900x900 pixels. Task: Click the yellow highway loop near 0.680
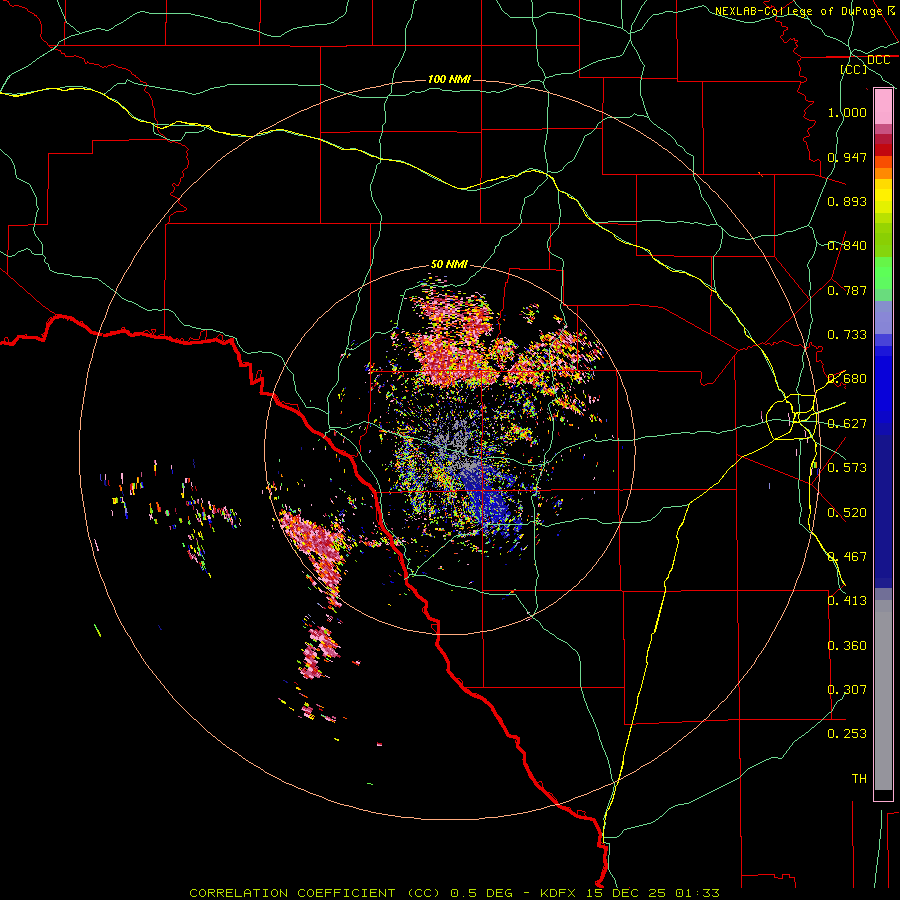click(792, 417)
